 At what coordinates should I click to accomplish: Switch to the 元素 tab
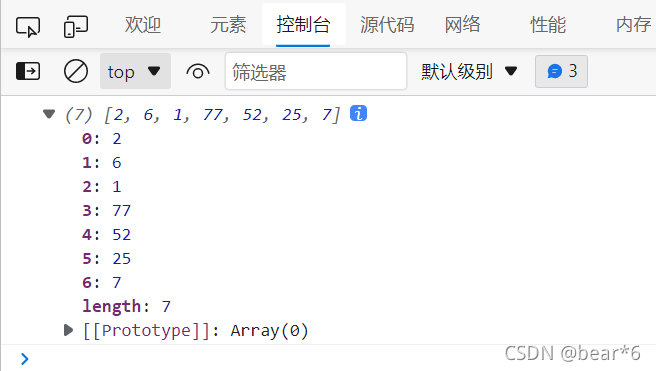(228, 25)
